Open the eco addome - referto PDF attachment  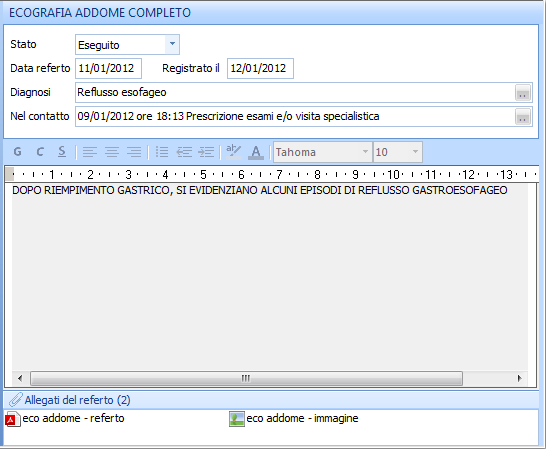click(x=65, y=419)
